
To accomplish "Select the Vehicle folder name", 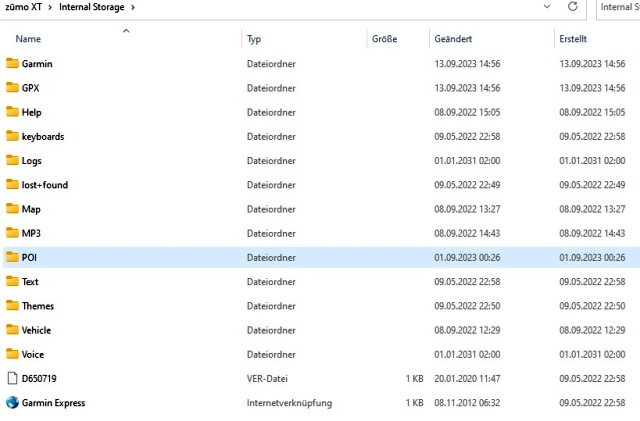I will click(36, 330).
